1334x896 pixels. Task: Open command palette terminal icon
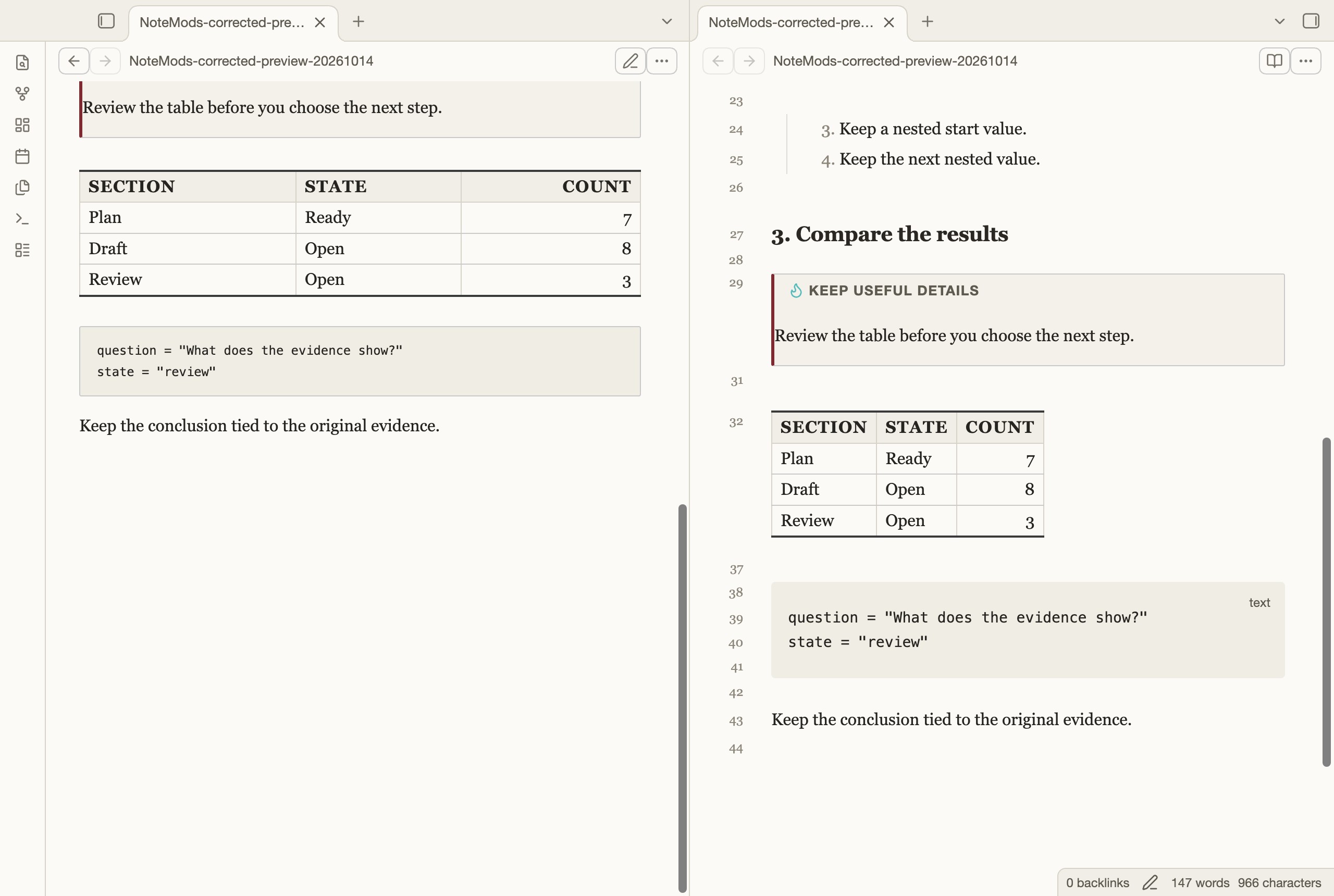pyautogui.click(x=22, y=219)
